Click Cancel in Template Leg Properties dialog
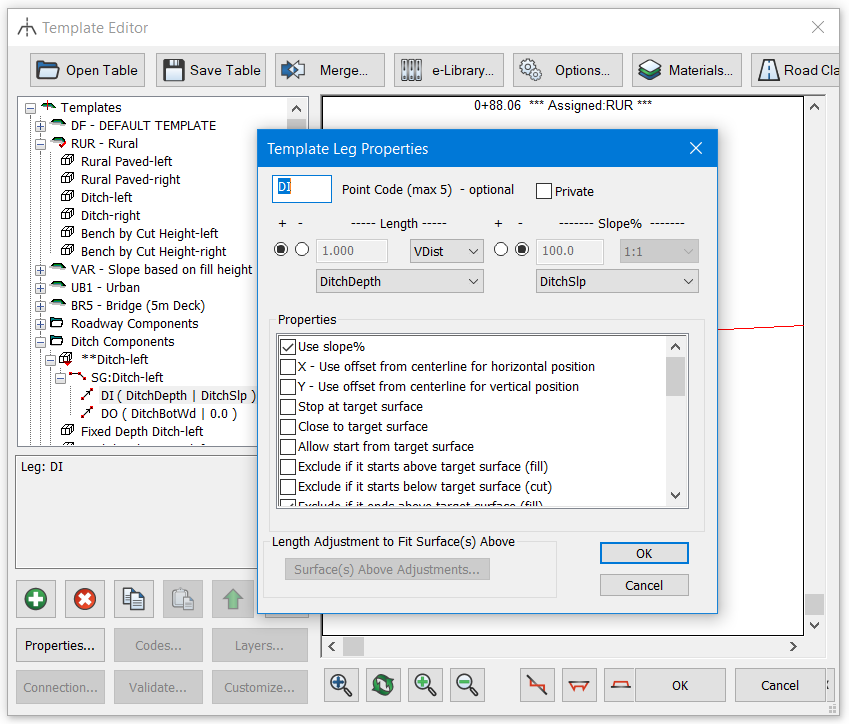The width and height of the screenshot is (849, 724). pos(644,585)
